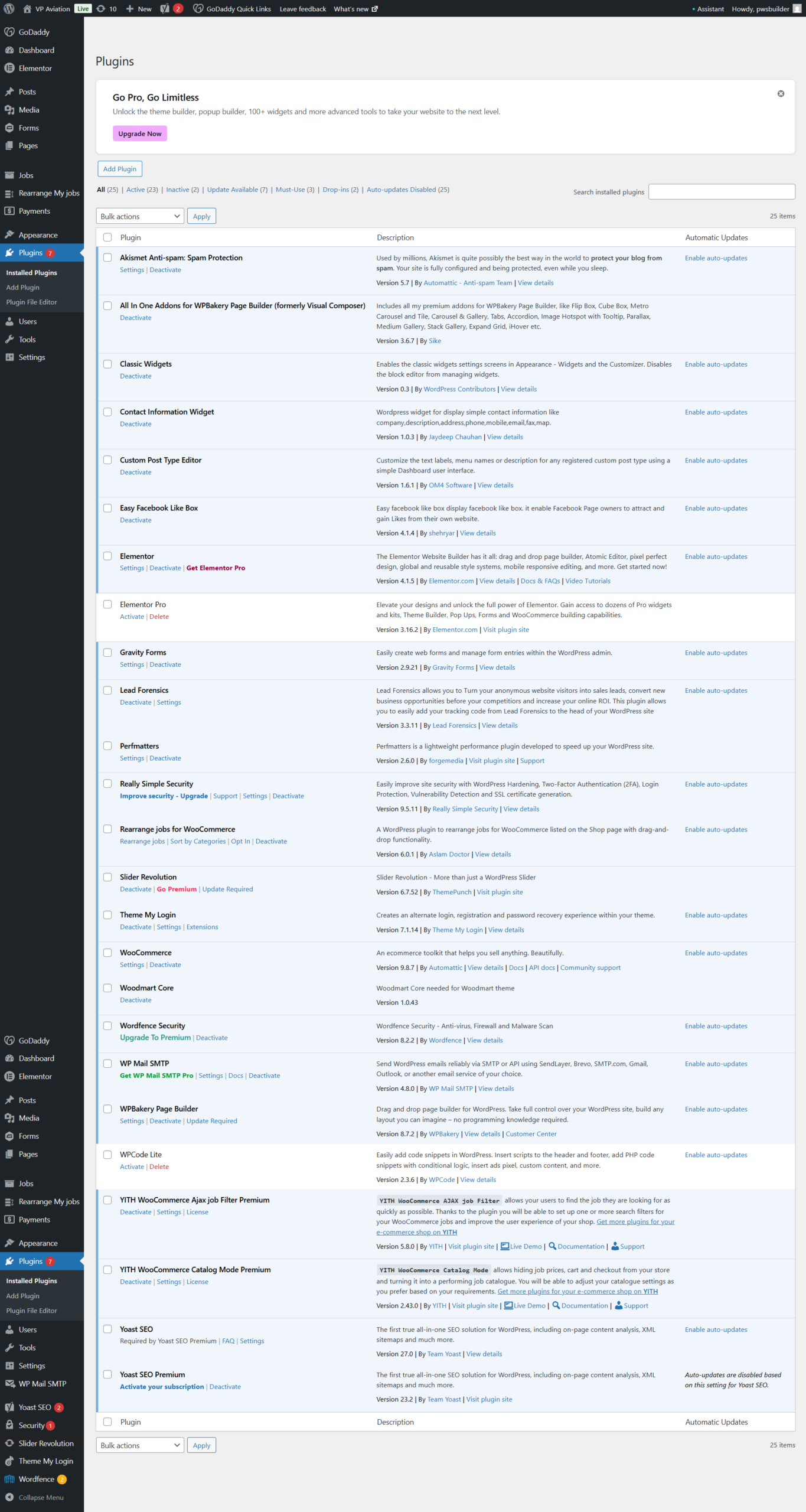The height and width of the screenshot is (1512, 806).
Task: Delete the WPCode Lite plugin
Action: [159, 1167]
